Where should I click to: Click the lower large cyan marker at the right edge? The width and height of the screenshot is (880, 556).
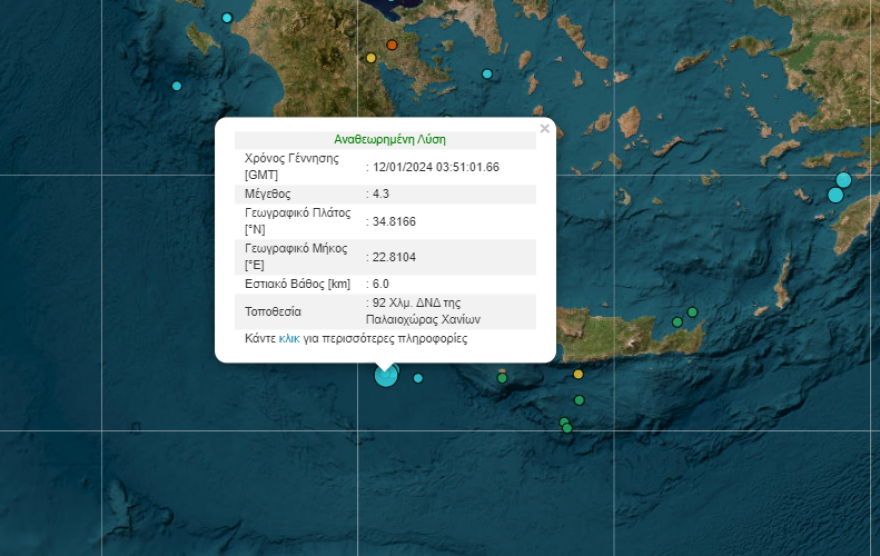(835, 195)
